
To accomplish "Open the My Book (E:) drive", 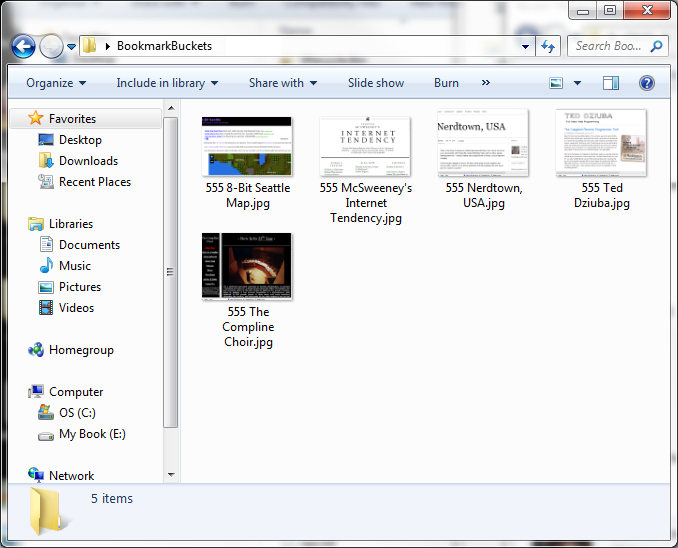I will (92, 434).
